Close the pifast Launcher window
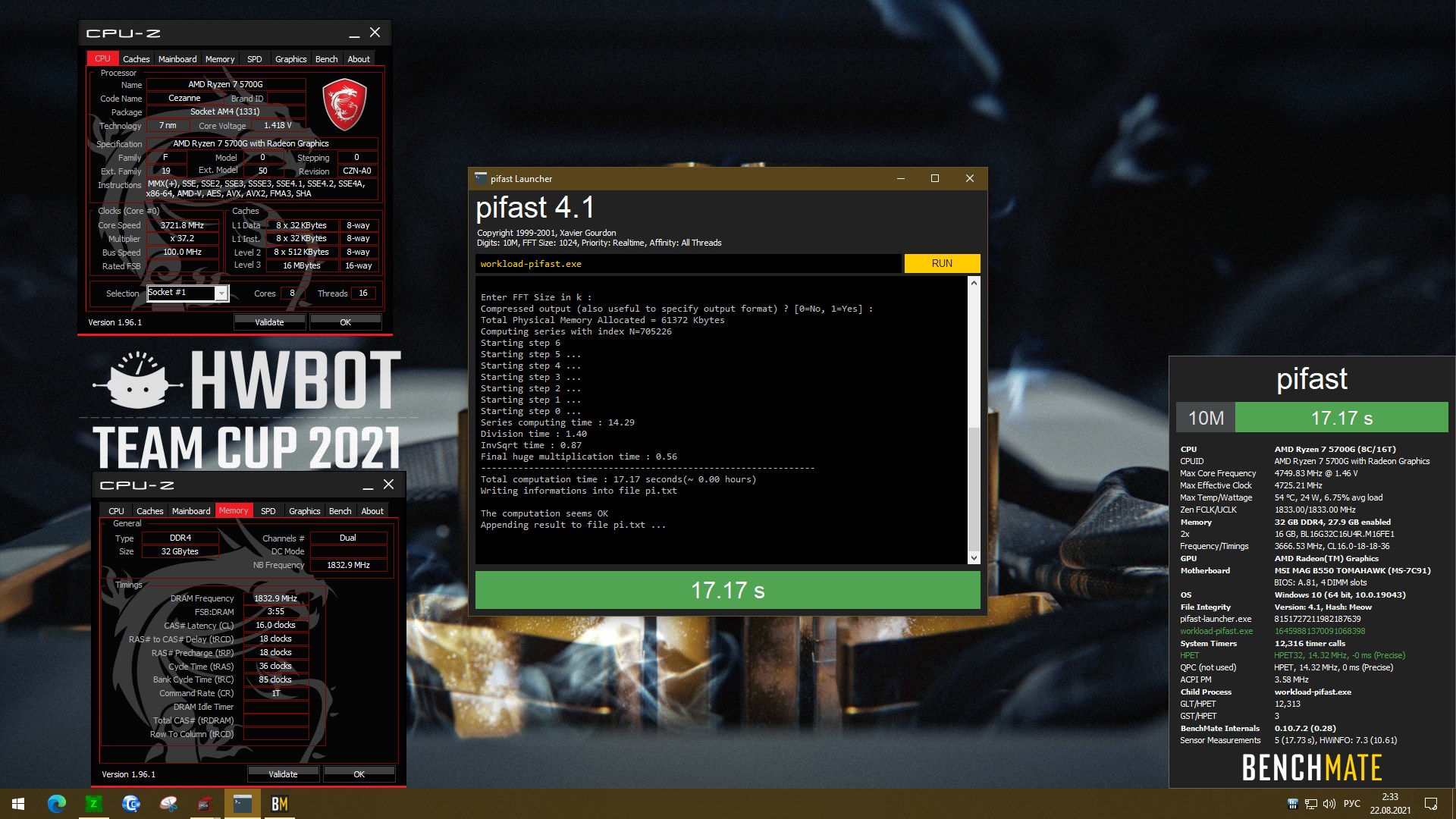This screenshot has height=819, width=1456. tap(969, 178)
